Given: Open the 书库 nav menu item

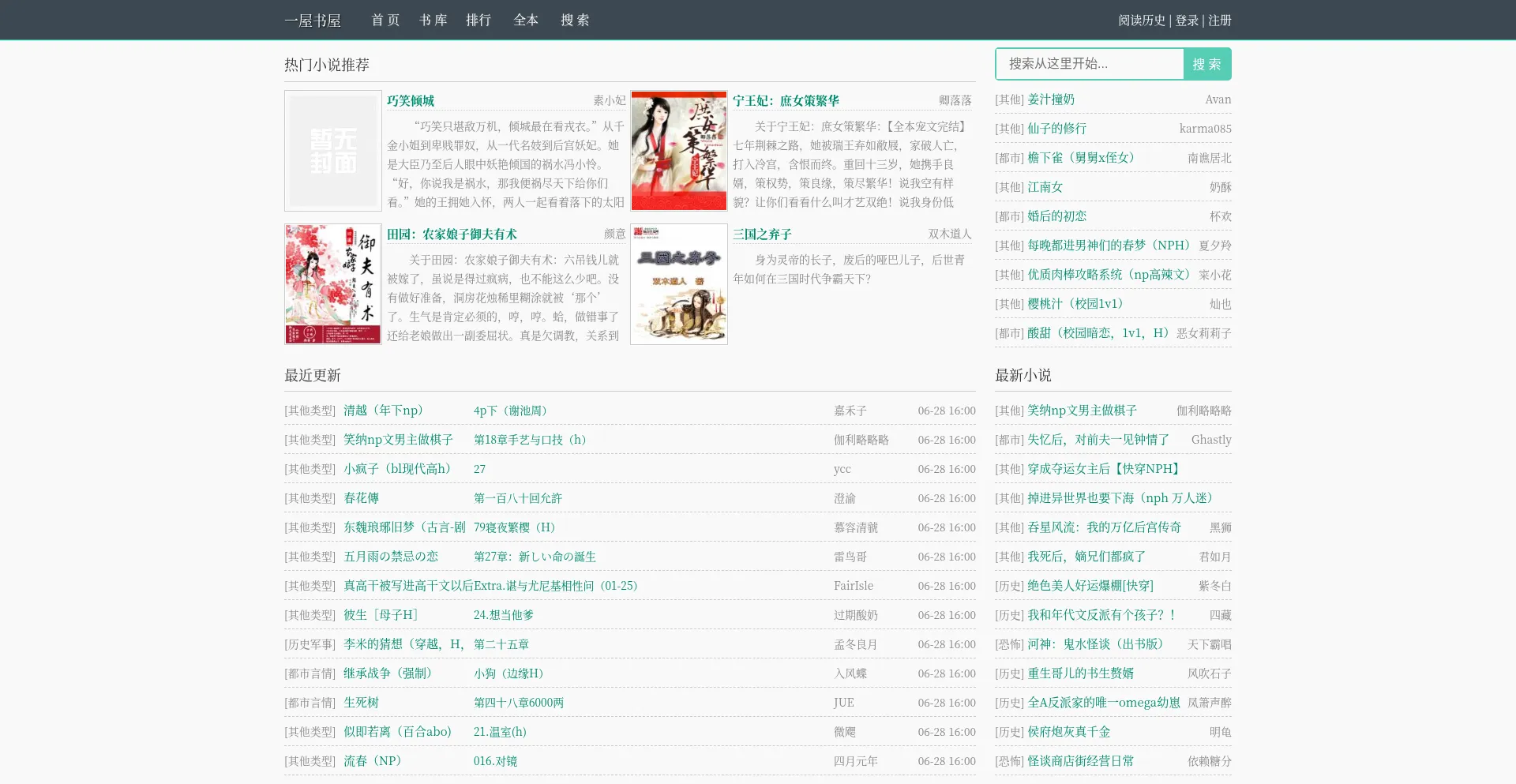Looking at the screenshot, I should pos(433,20).
